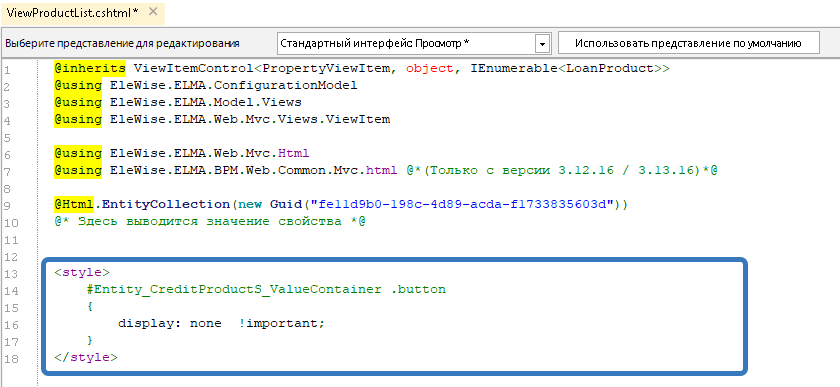840x387 pixels.
Task: Click '!important;' on line 16
Action: coord(282,324)
